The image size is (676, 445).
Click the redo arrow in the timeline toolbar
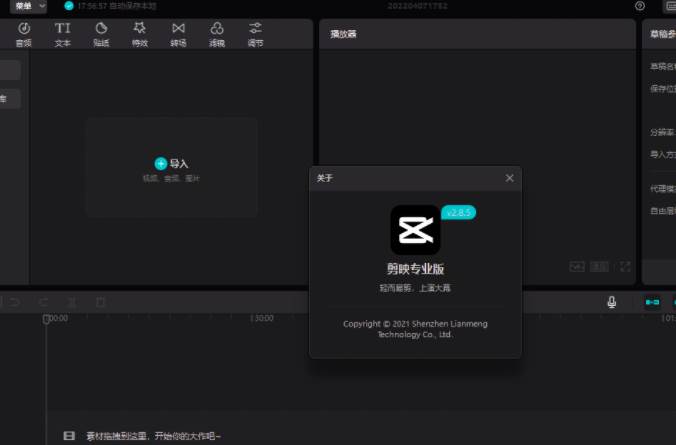click(44, 302)
